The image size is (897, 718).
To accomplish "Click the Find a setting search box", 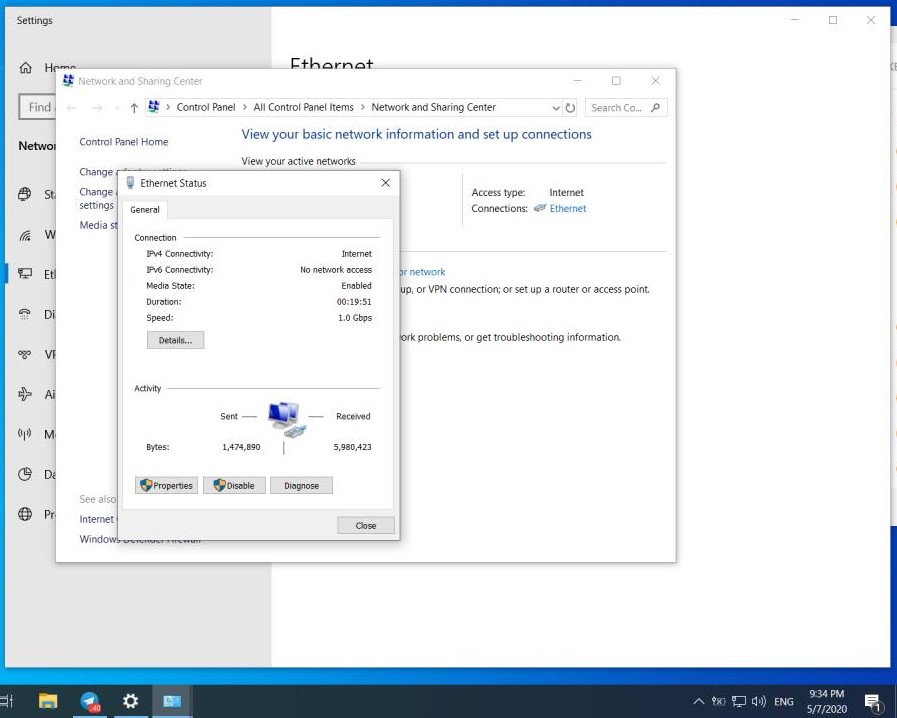I will (x=38, y=107).
